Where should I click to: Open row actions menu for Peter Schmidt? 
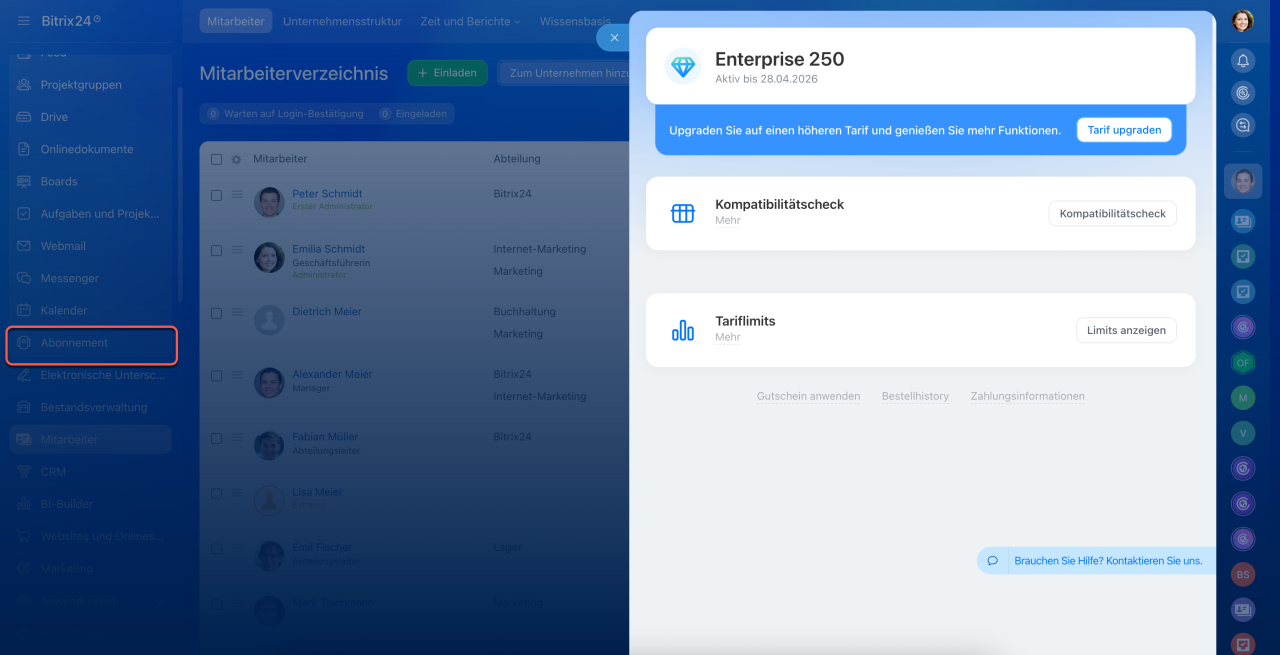pyautogui.click(x=237, y=195)
